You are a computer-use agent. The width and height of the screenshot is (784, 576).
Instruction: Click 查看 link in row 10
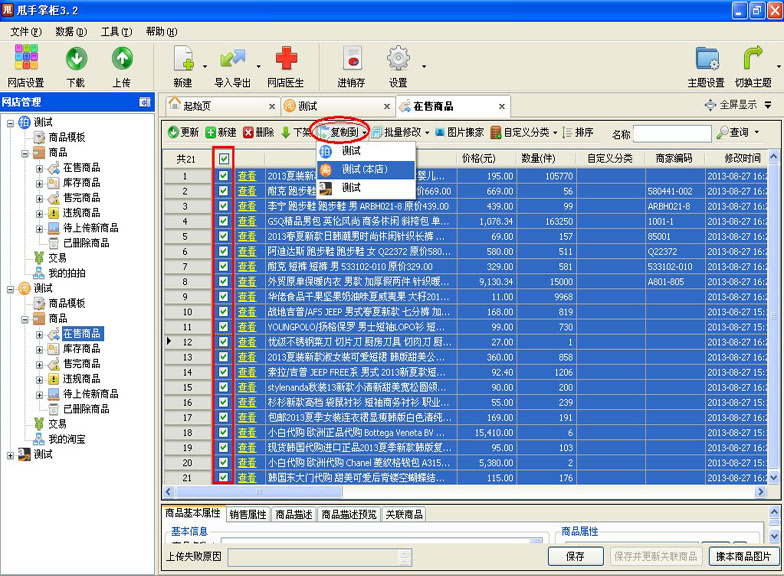pos(247,312)
